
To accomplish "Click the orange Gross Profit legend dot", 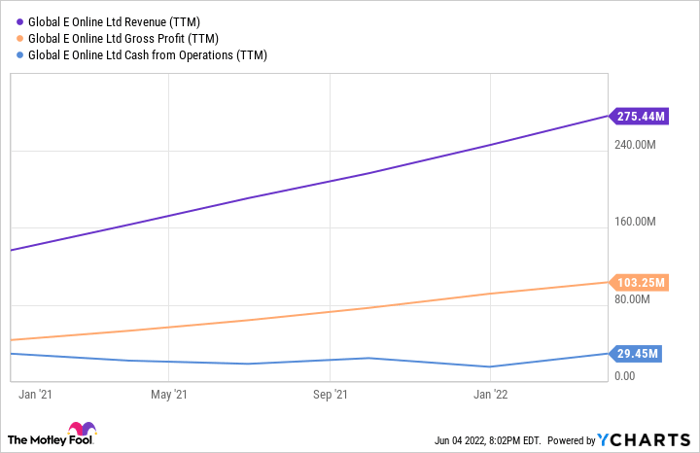I will pos(20,38).
